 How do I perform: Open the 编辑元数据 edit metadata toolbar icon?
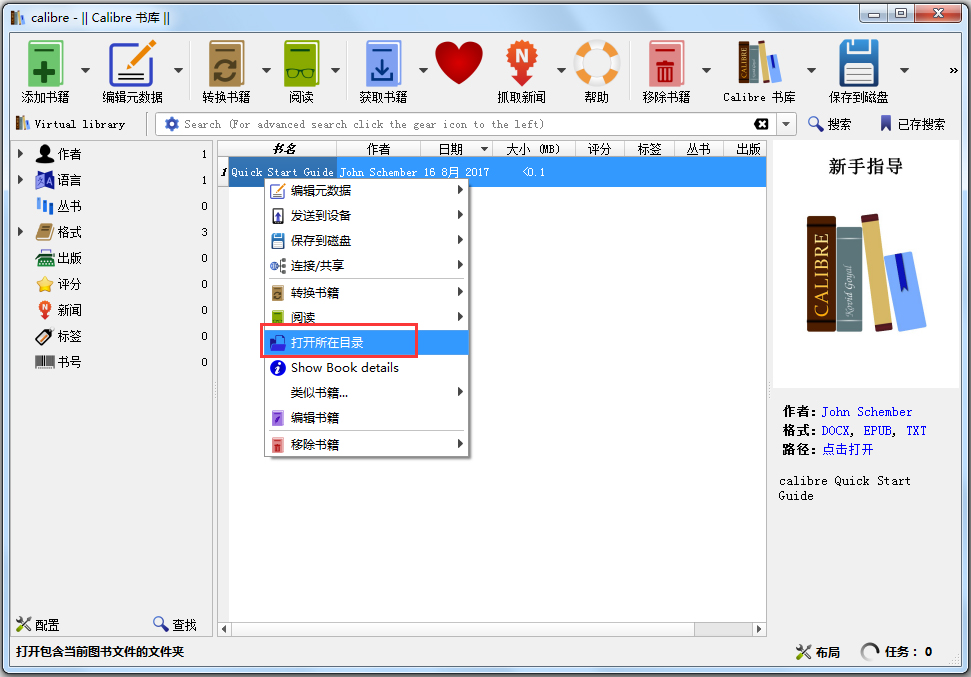132,64
